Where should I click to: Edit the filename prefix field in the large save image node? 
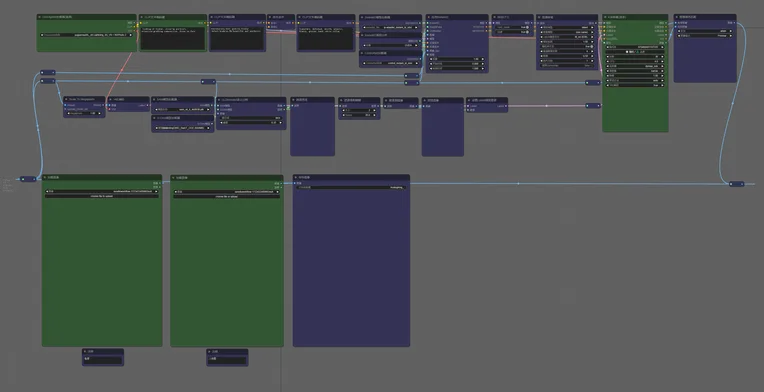click(351, 187)
